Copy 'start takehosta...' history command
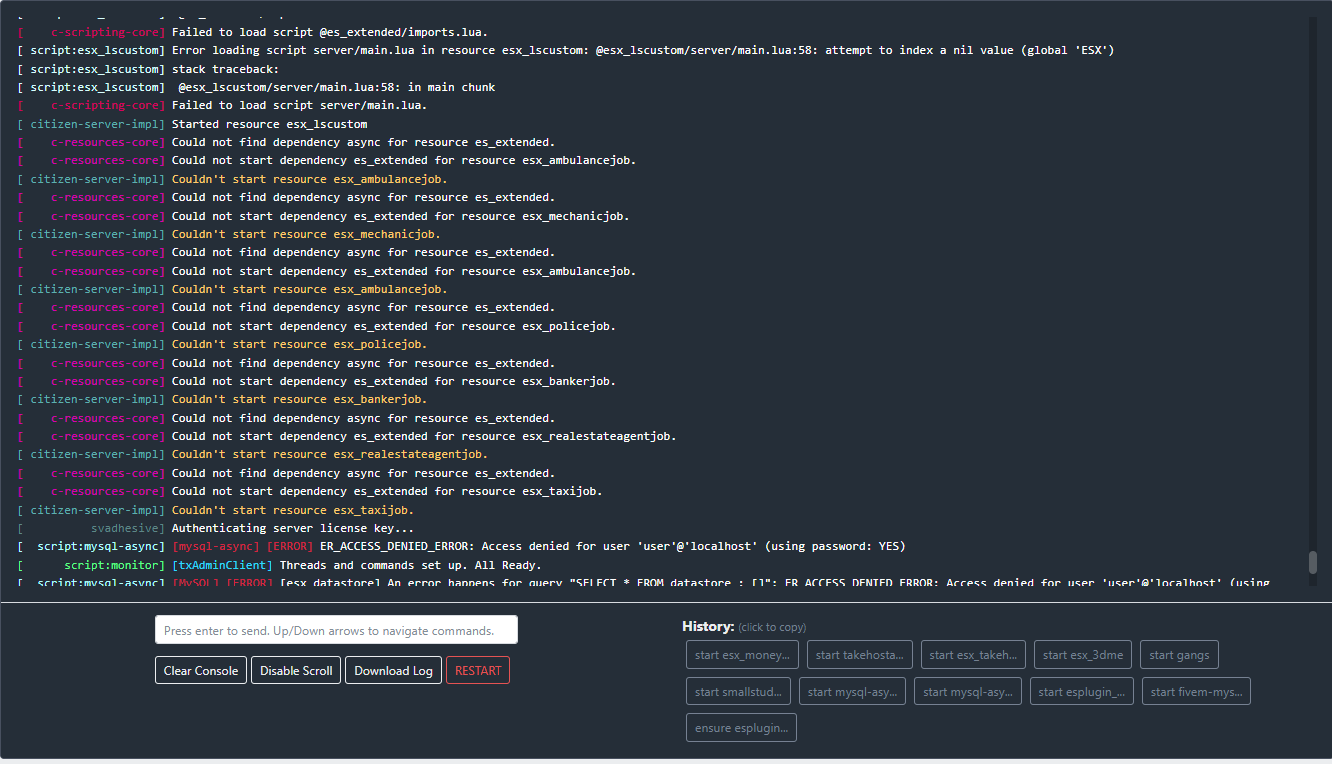The height and width of the screenshot is (764, 1332). 860,655
